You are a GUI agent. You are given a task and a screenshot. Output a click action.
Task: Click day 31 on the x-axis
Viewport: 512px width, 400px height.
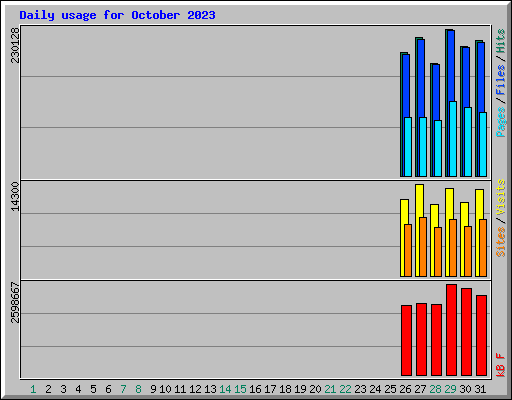click(x=480, y=389)
